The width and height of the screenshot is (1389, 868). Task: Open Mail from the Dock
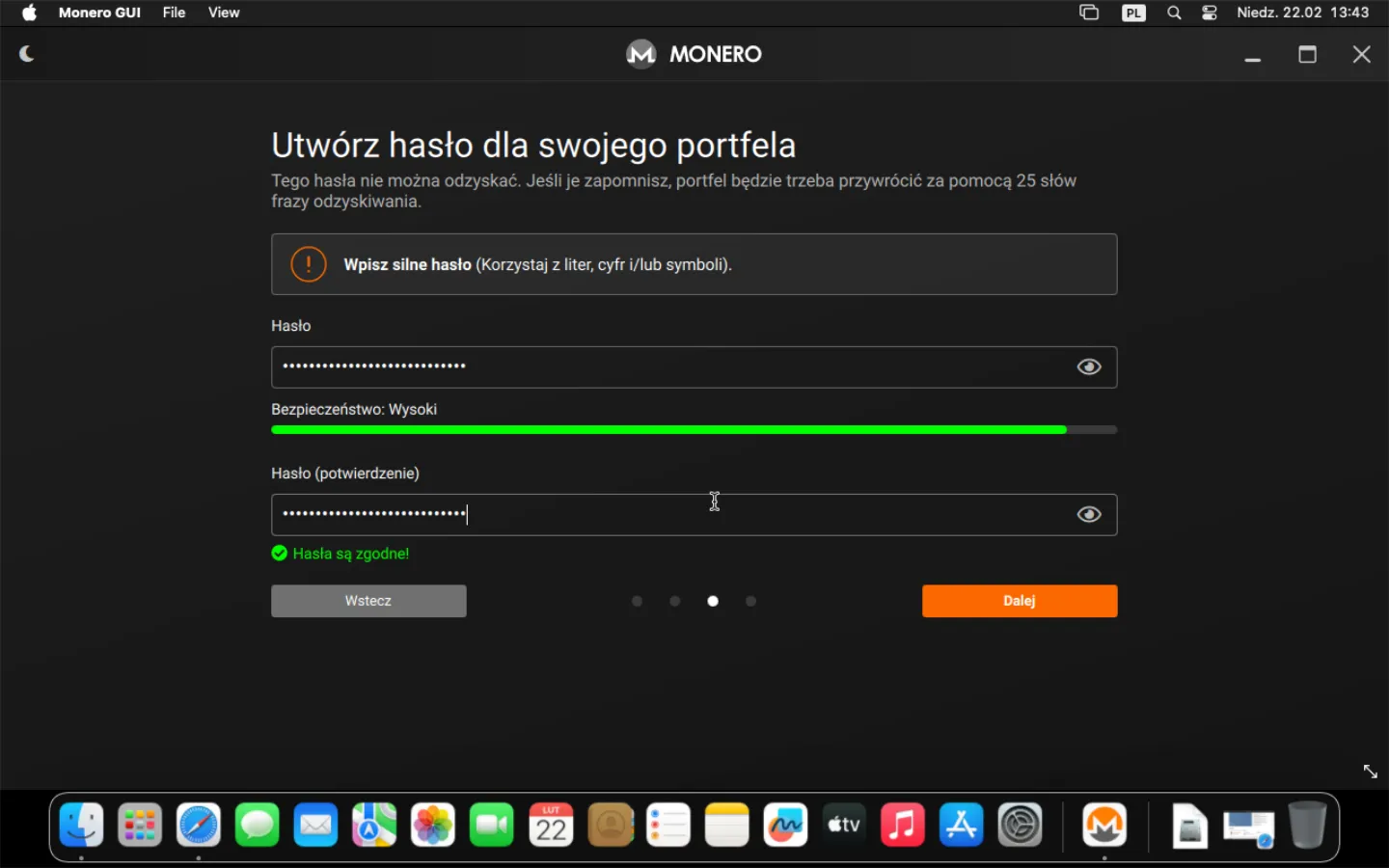click(x=315, y=826)
